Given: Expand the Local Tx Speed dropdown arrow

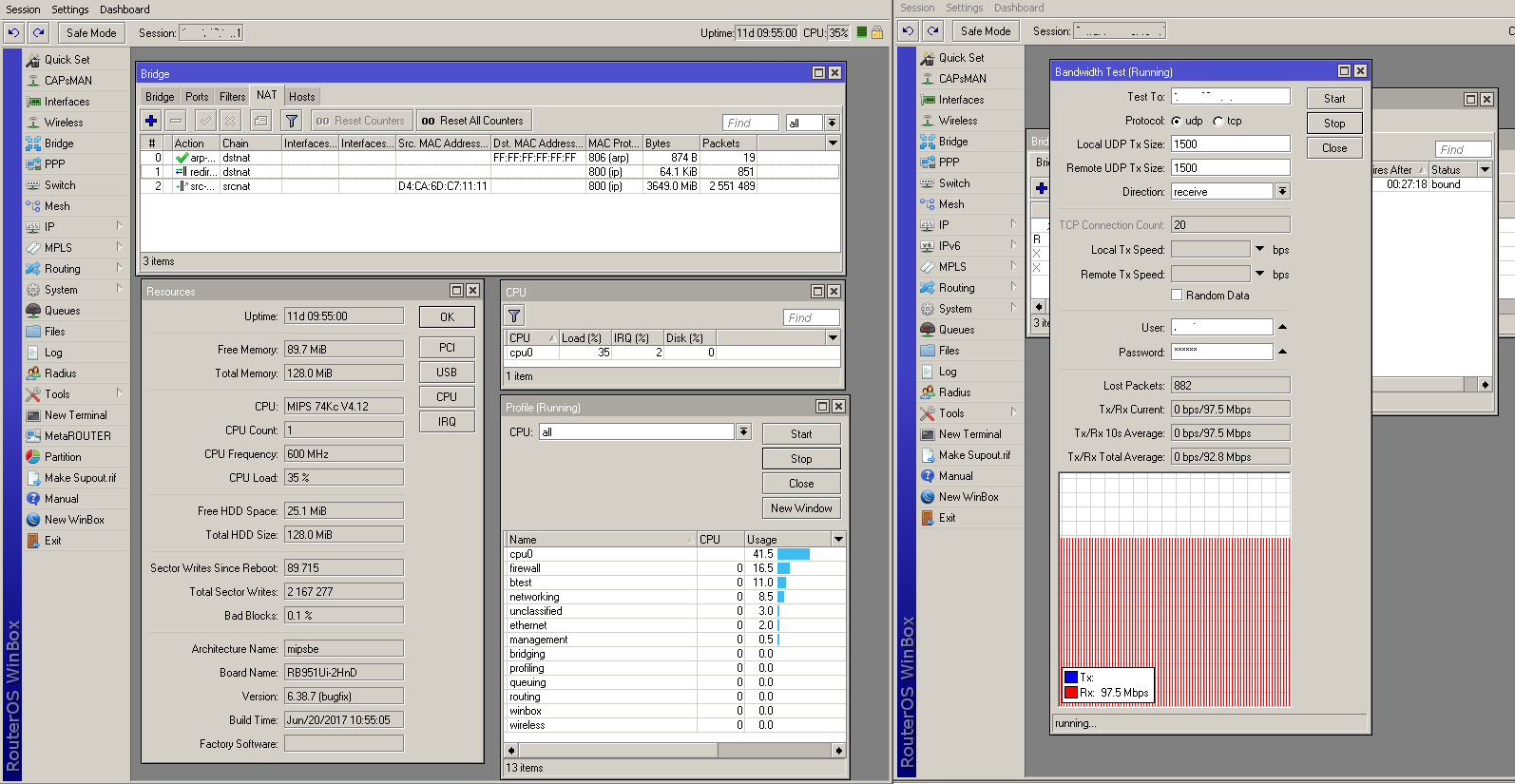Looking at the screenshot, I should pyautogui.click(x=1260, y=249).
